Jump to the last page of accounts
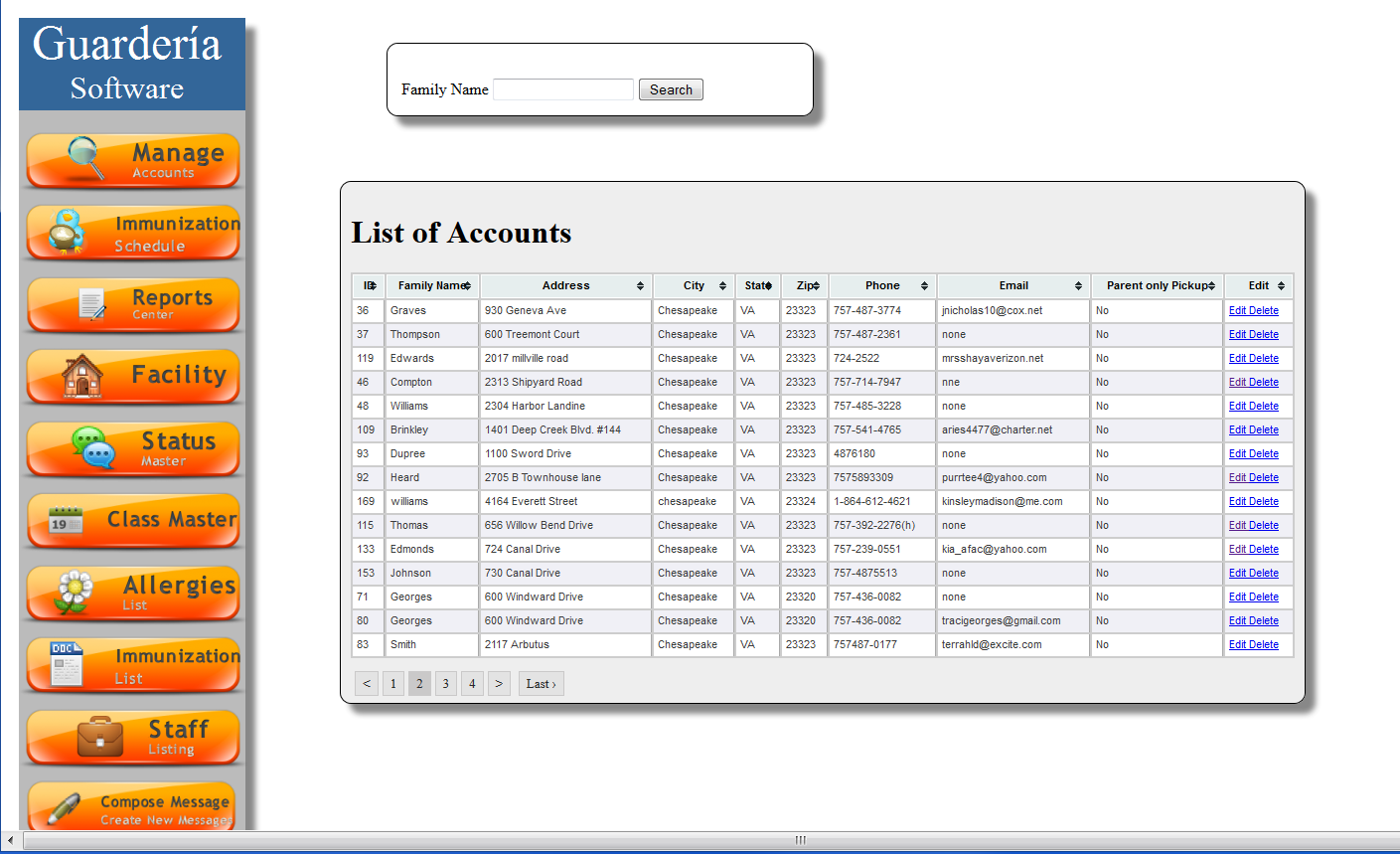Viewport: 1400px width, 854px height. click(x=541, y=683)
